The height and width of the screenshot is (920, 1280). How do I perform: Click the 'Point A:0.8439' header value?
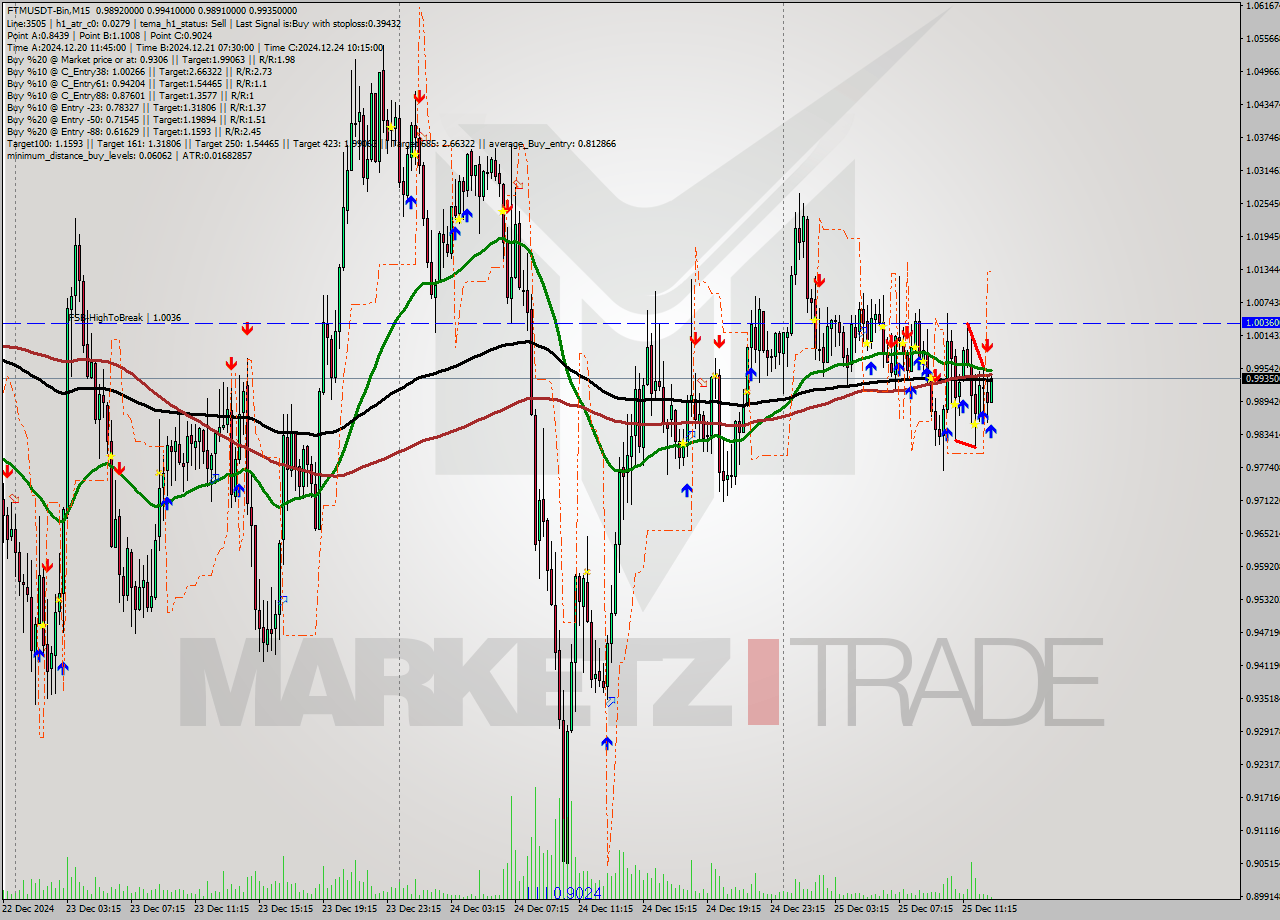pyautogui.click(x=39, y=35)
